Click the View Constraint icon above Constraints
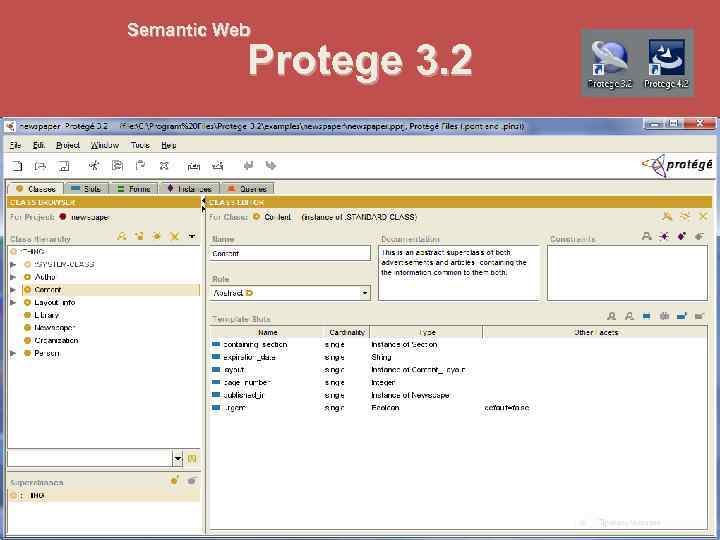 point(647,236)
